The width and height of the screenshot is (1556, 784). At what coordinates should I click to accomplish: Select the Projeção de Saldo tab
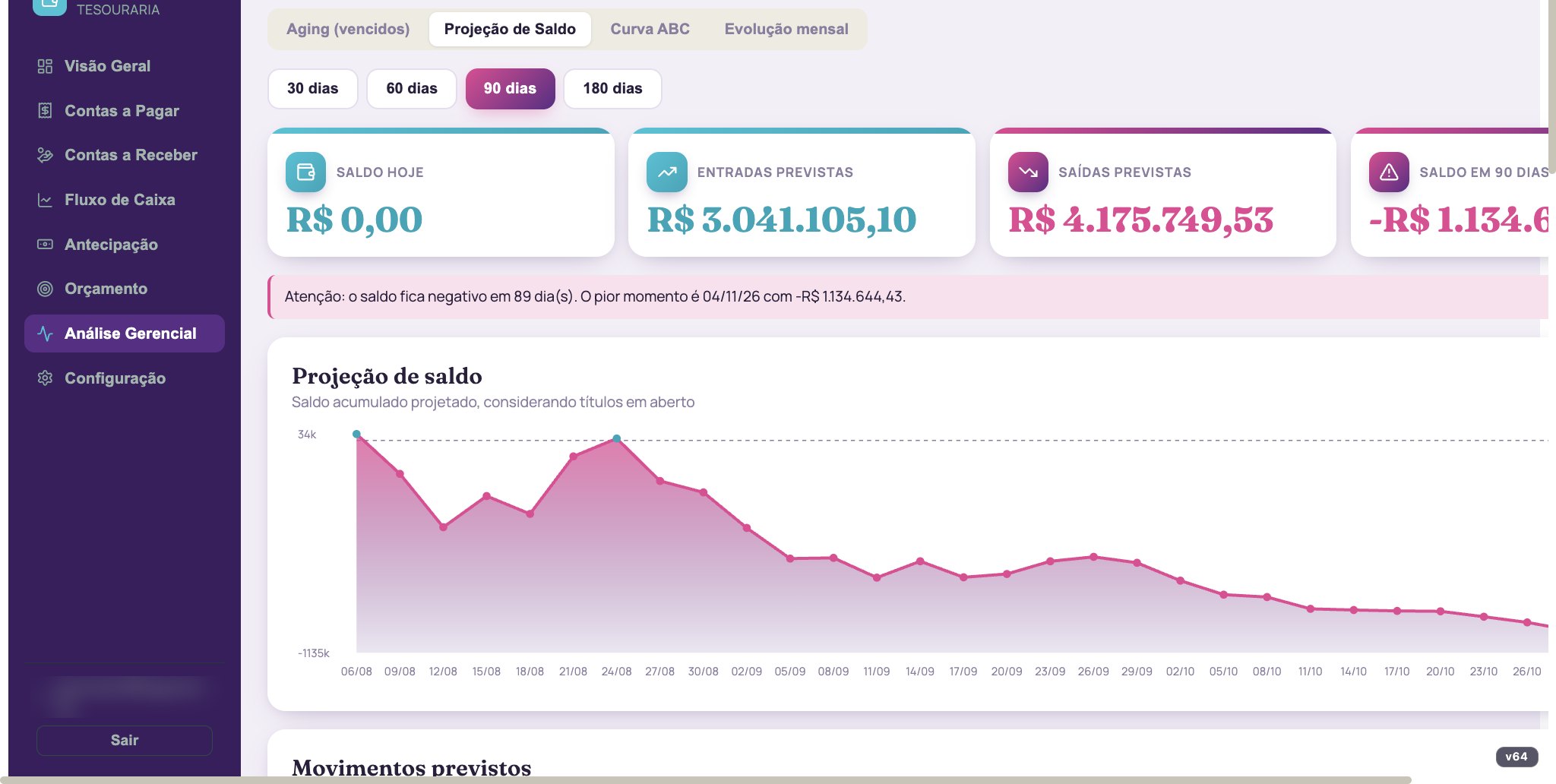(510, 29)
